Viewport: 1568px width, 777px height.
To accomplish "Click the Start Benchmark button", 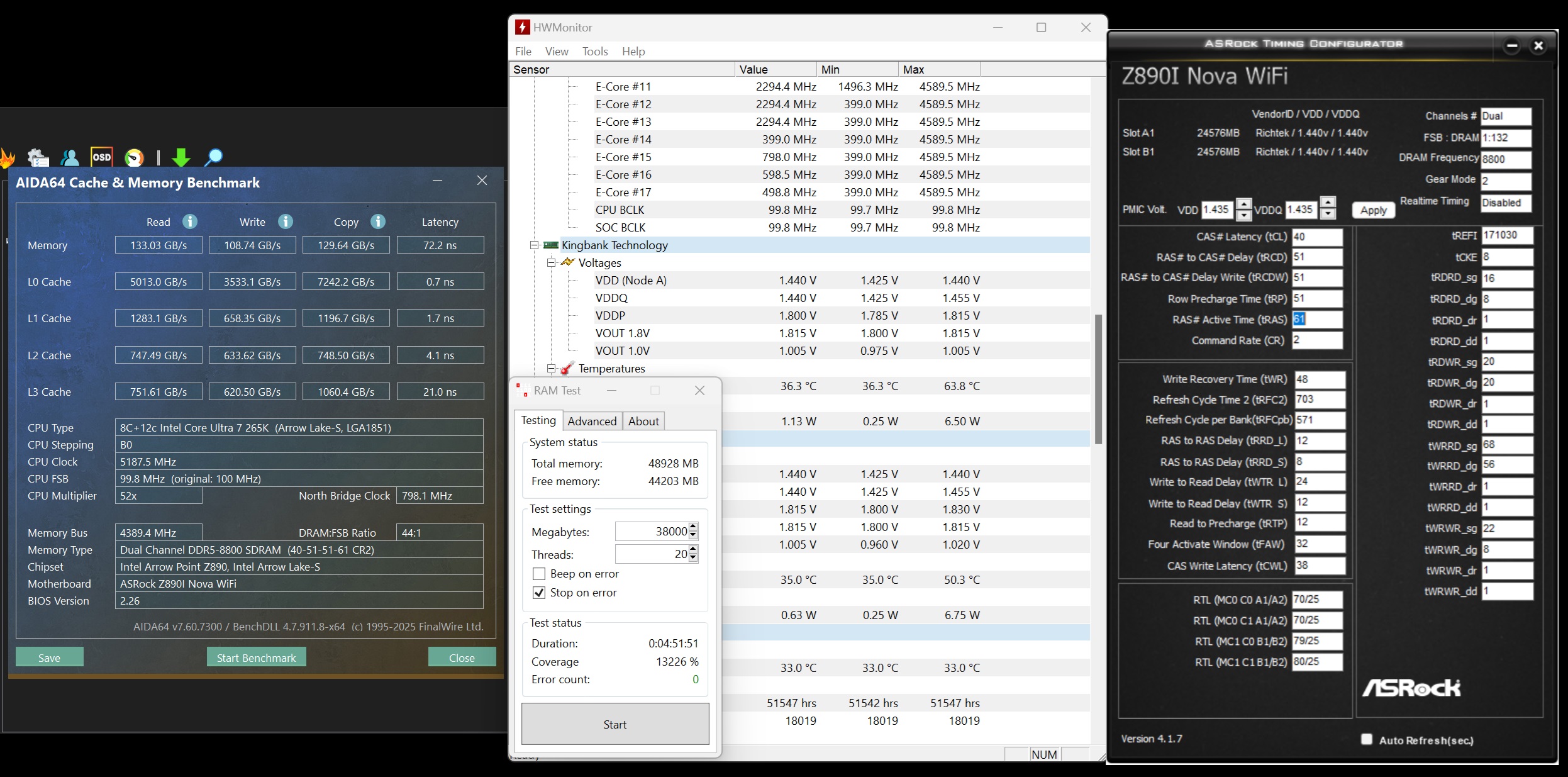I will tap(256, 657).
